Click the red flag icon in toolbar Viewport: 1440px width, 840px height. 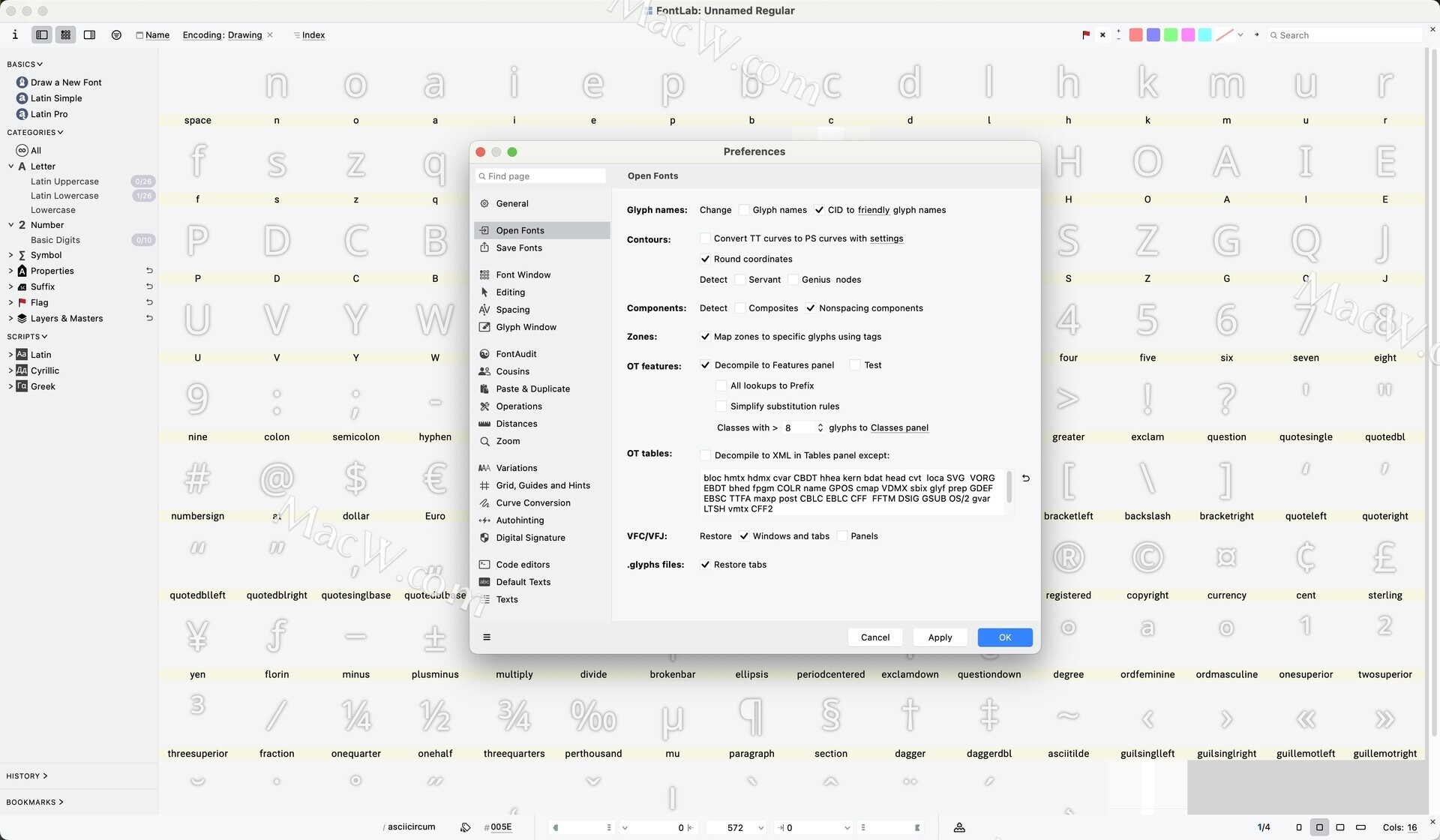[x=1086, y=34]
